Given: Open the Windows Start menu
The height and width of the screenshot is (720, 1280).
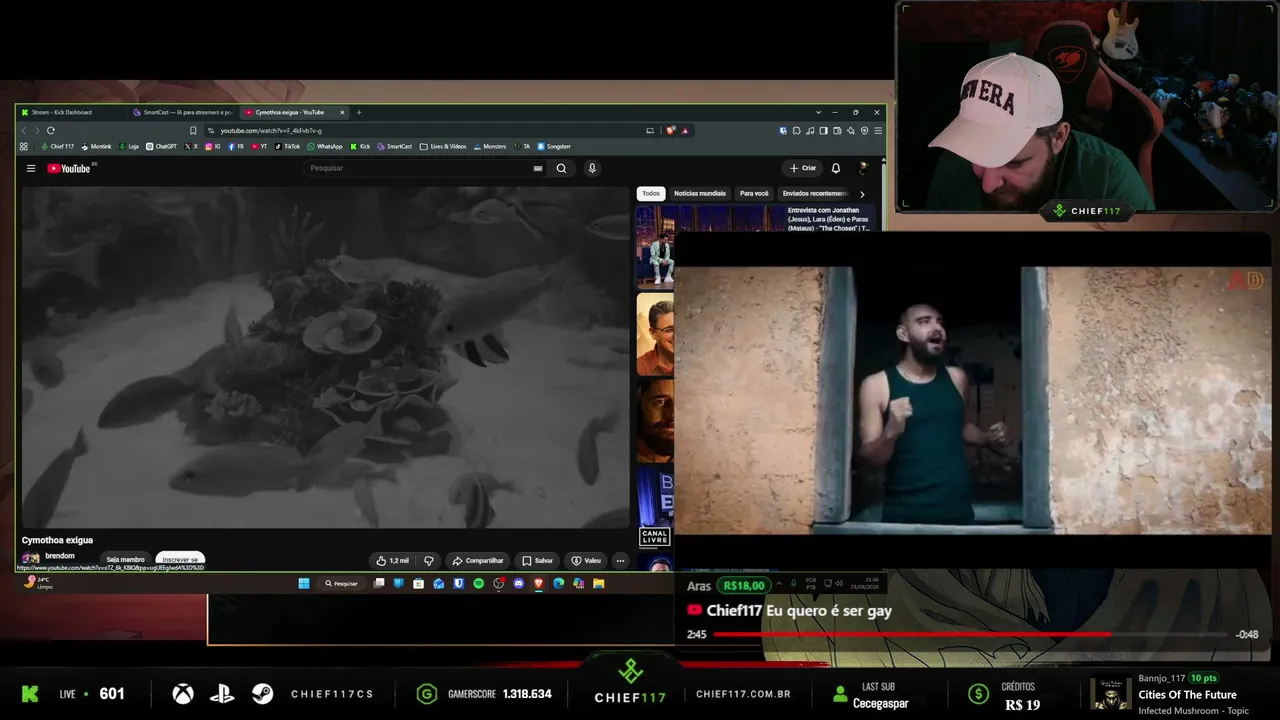Looking at the screenshot, I should point(304,583).
